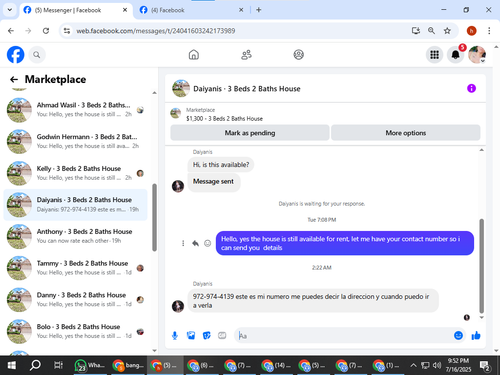Open the Chrome profile avatar
This screenshot has width=500, height=375.
471,31
